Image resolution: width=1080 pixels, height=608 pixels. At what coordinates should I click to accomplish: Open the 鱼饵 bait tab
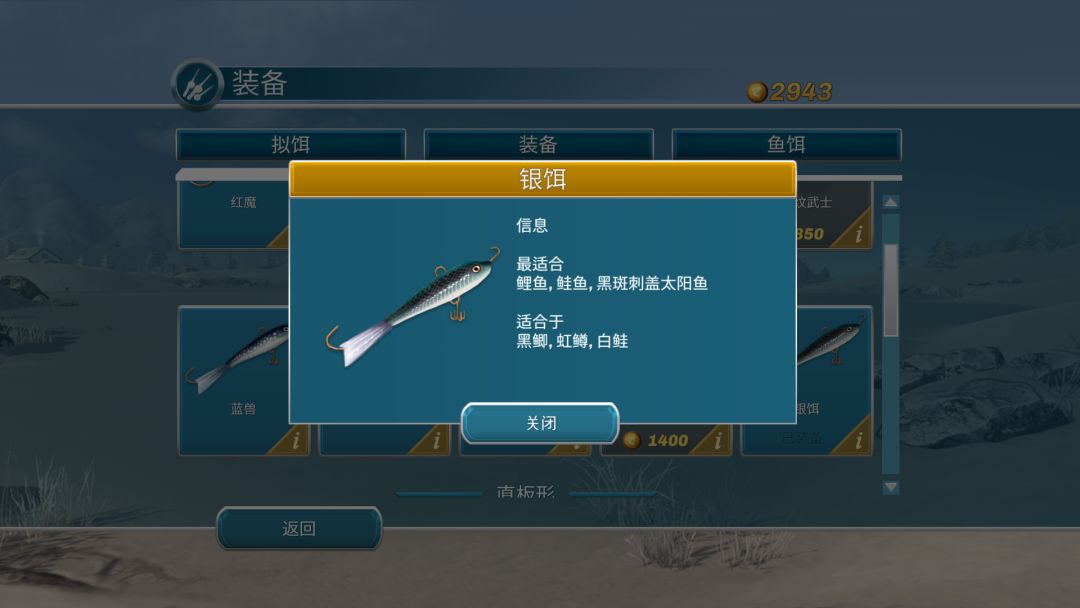coord(786,145)
